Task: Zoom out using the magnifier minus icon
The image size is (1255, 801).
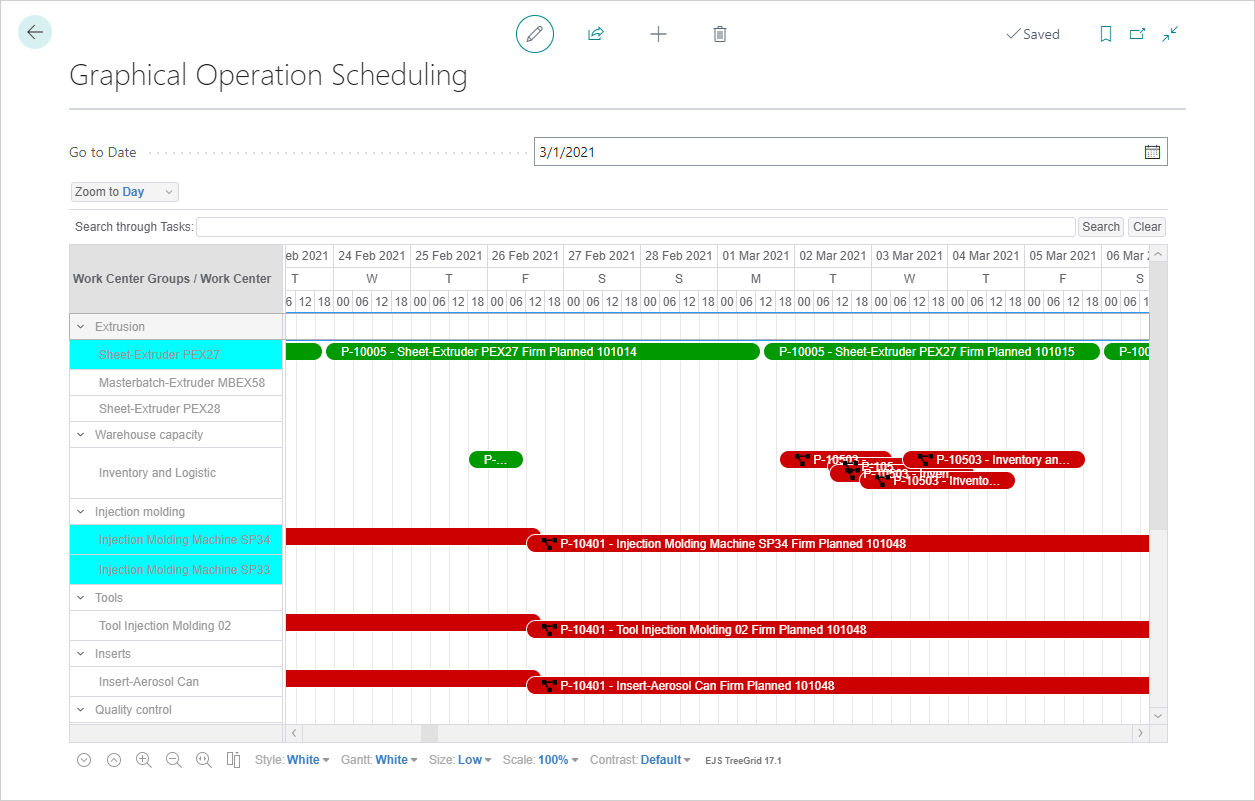Action: coord(174,760)
